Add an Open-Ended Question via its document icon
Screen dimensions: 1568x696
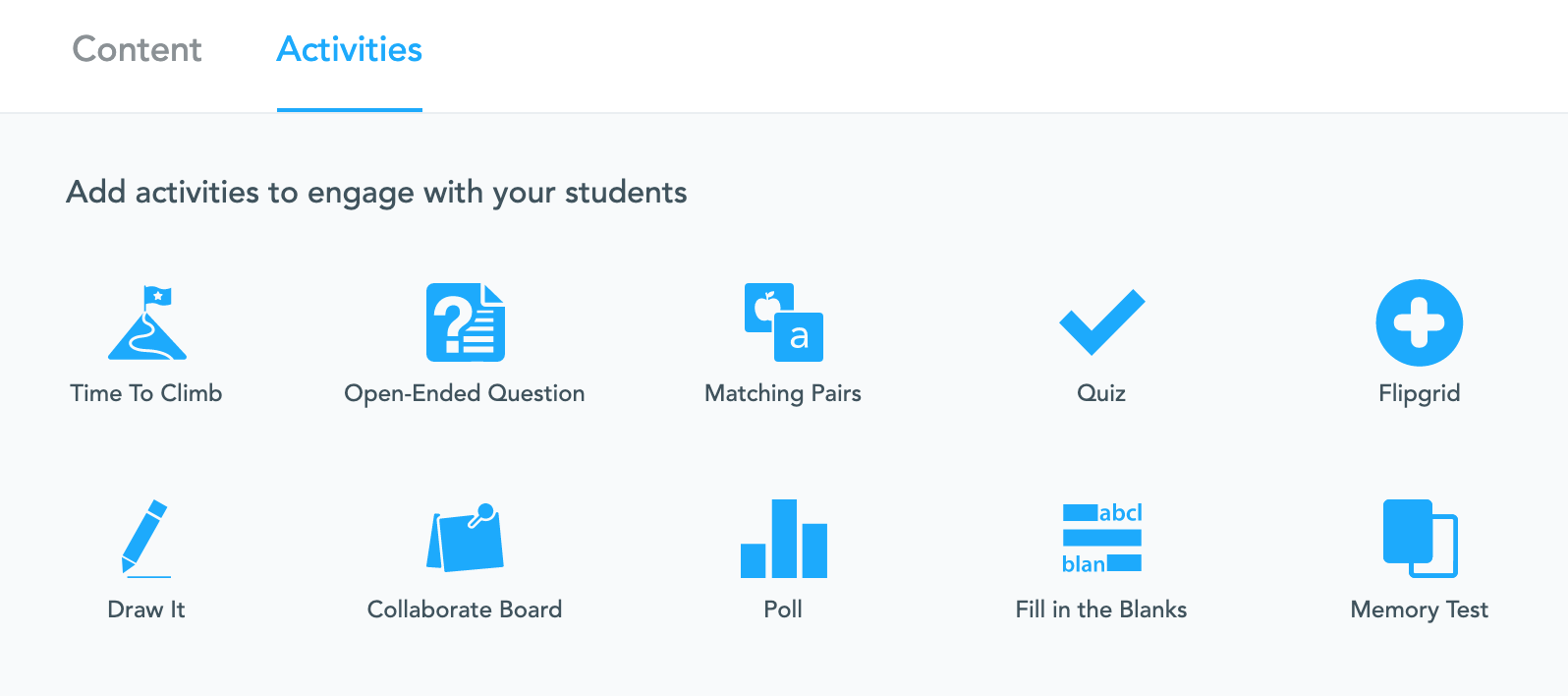465,322
